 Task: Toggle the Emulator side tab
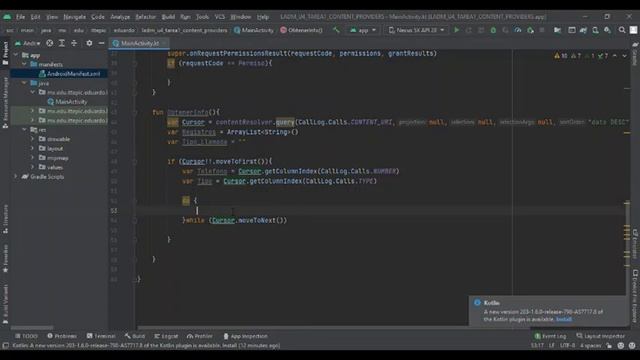(635, 244)
